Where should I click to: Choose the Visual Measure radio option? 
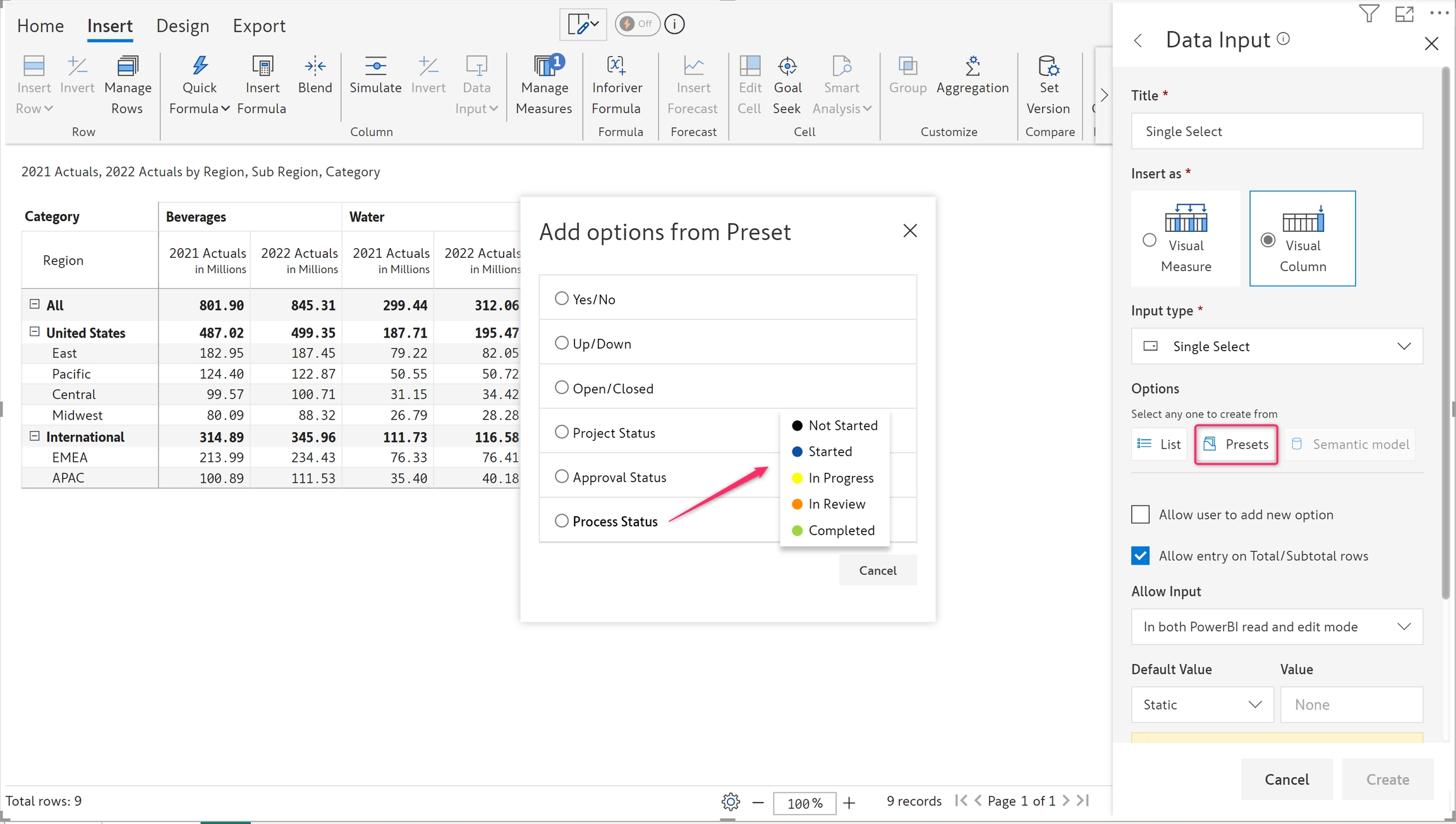(1150, 240)
